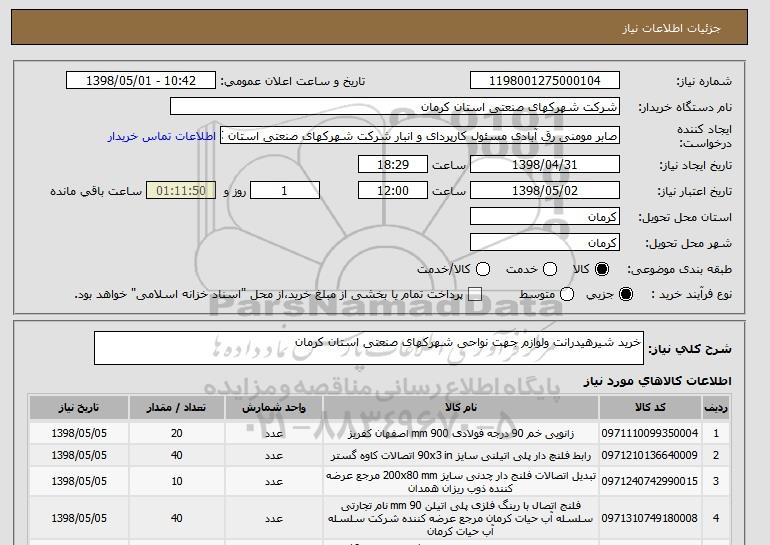Viewport: 770px width, 545px height.
Task: Click item name تبدیل اتصالات فلنج دار چدنی
Action: click(x=461, y=482)
